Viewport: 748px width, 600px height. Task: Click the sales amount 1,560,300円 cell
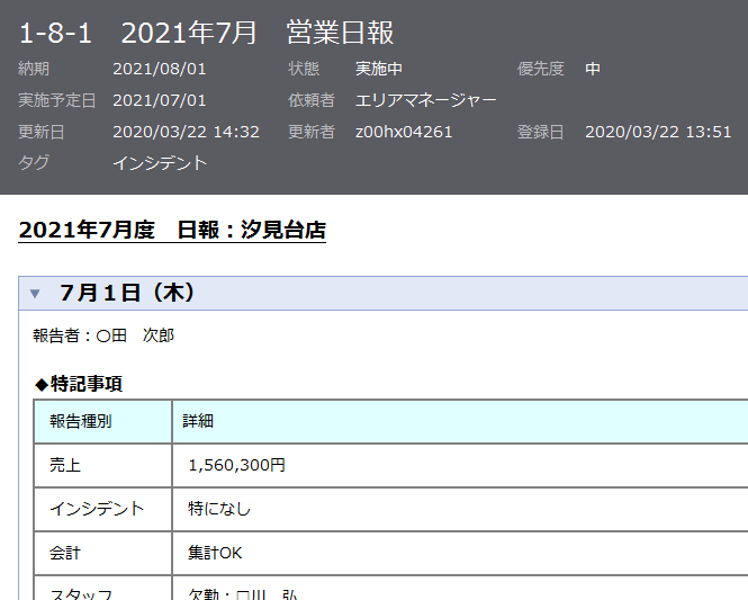237,465
